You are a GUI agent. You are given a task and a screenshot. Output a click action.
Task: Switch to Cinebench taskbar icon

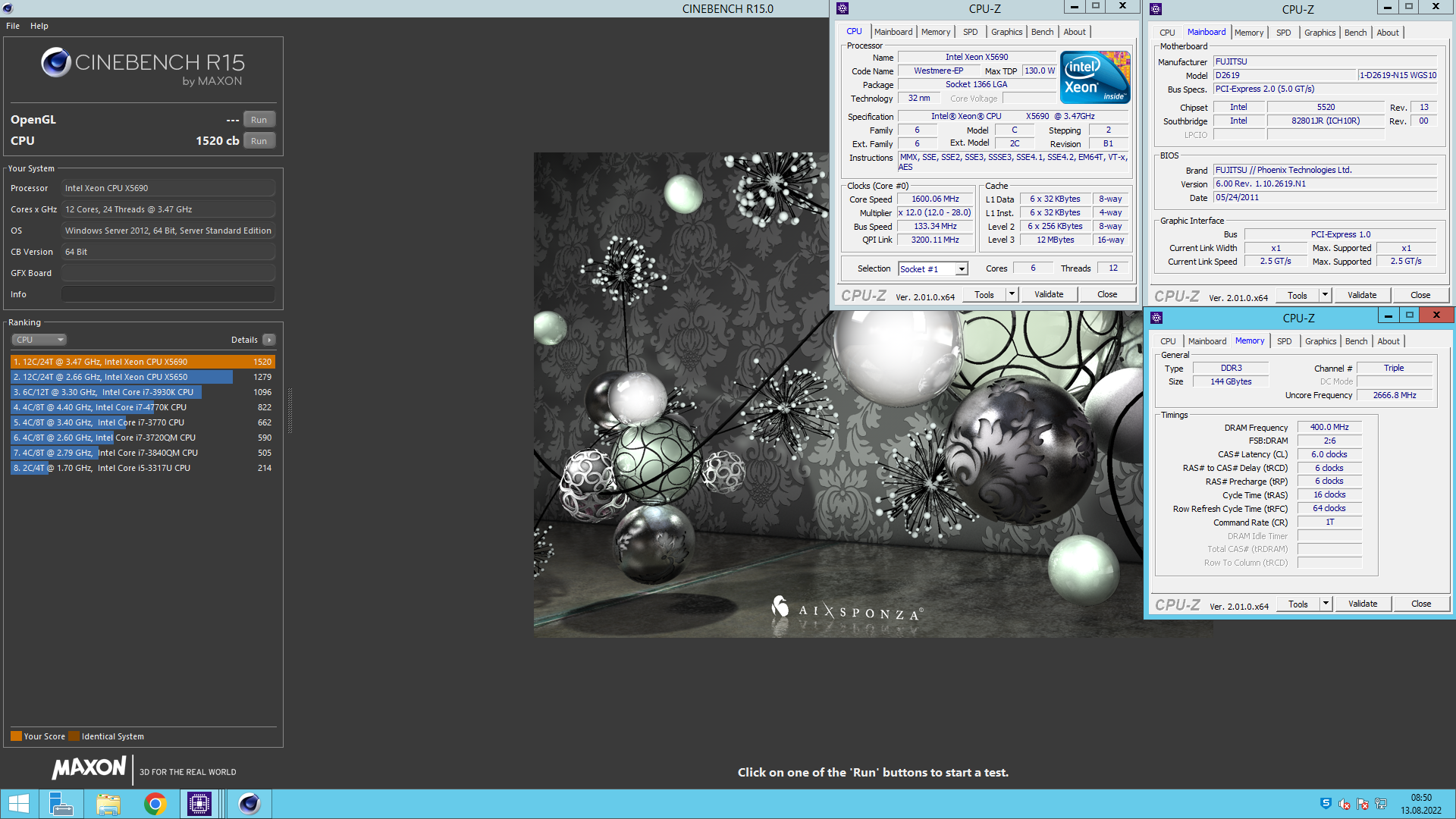pyautogui.click(x=249, y=804)
